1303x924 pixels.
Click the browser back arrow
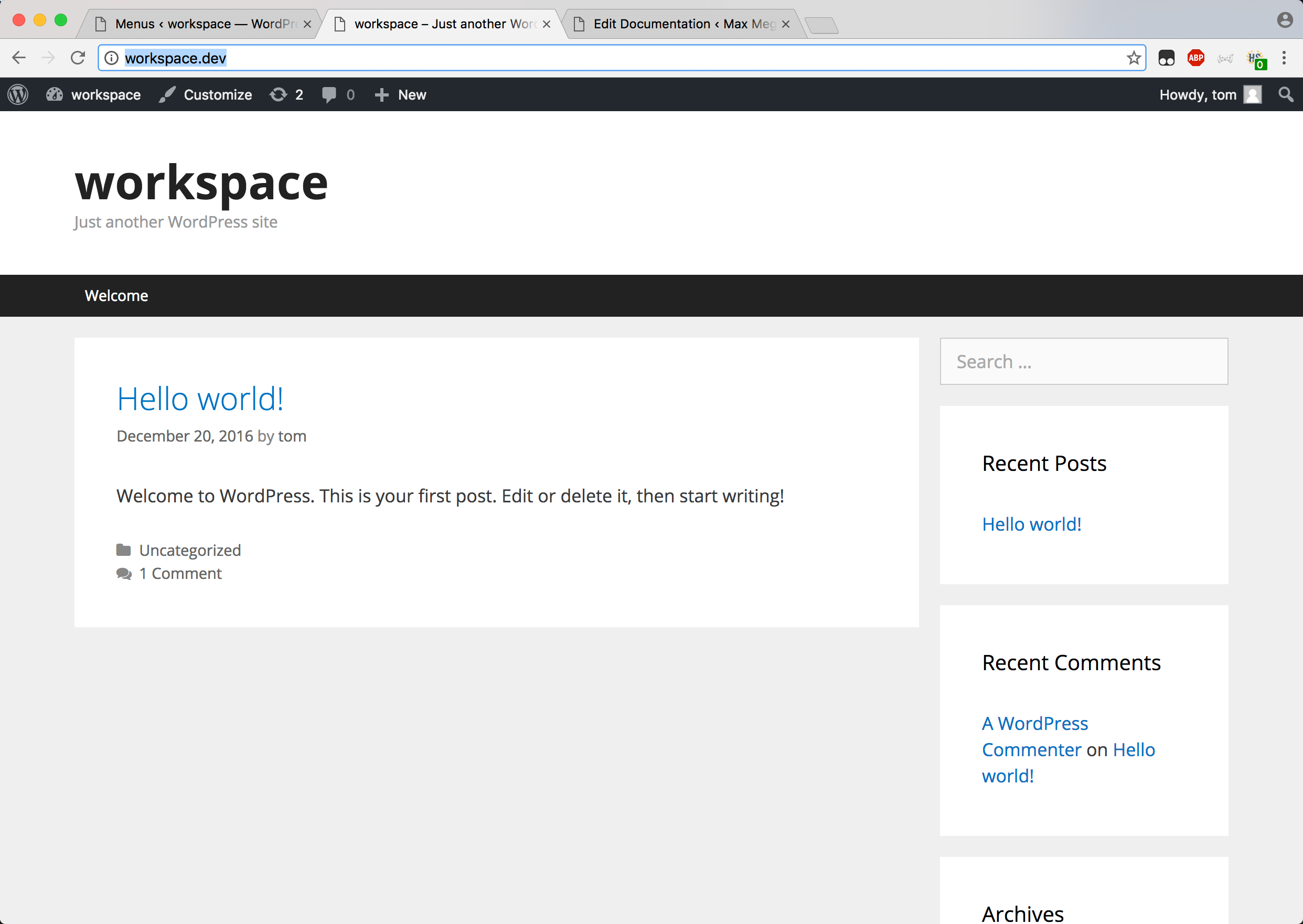pos(19,58)
